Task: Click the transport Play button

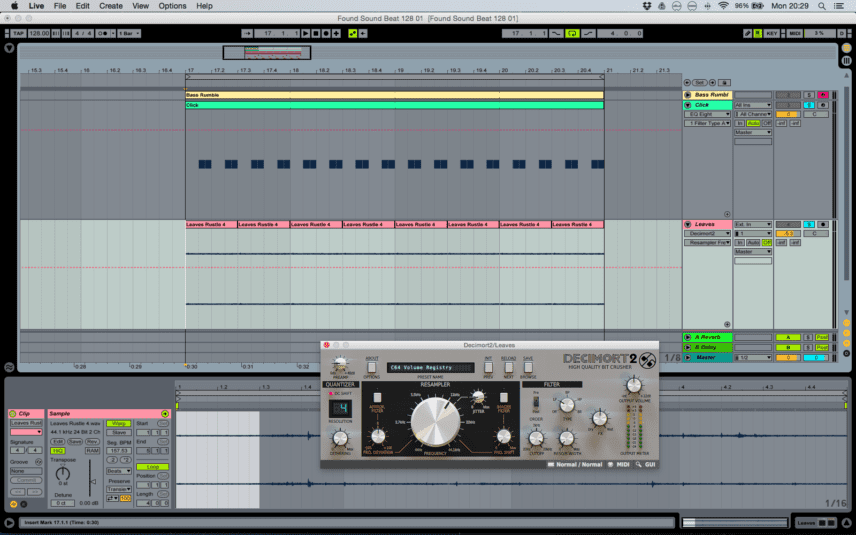Action: click(306, 33)
